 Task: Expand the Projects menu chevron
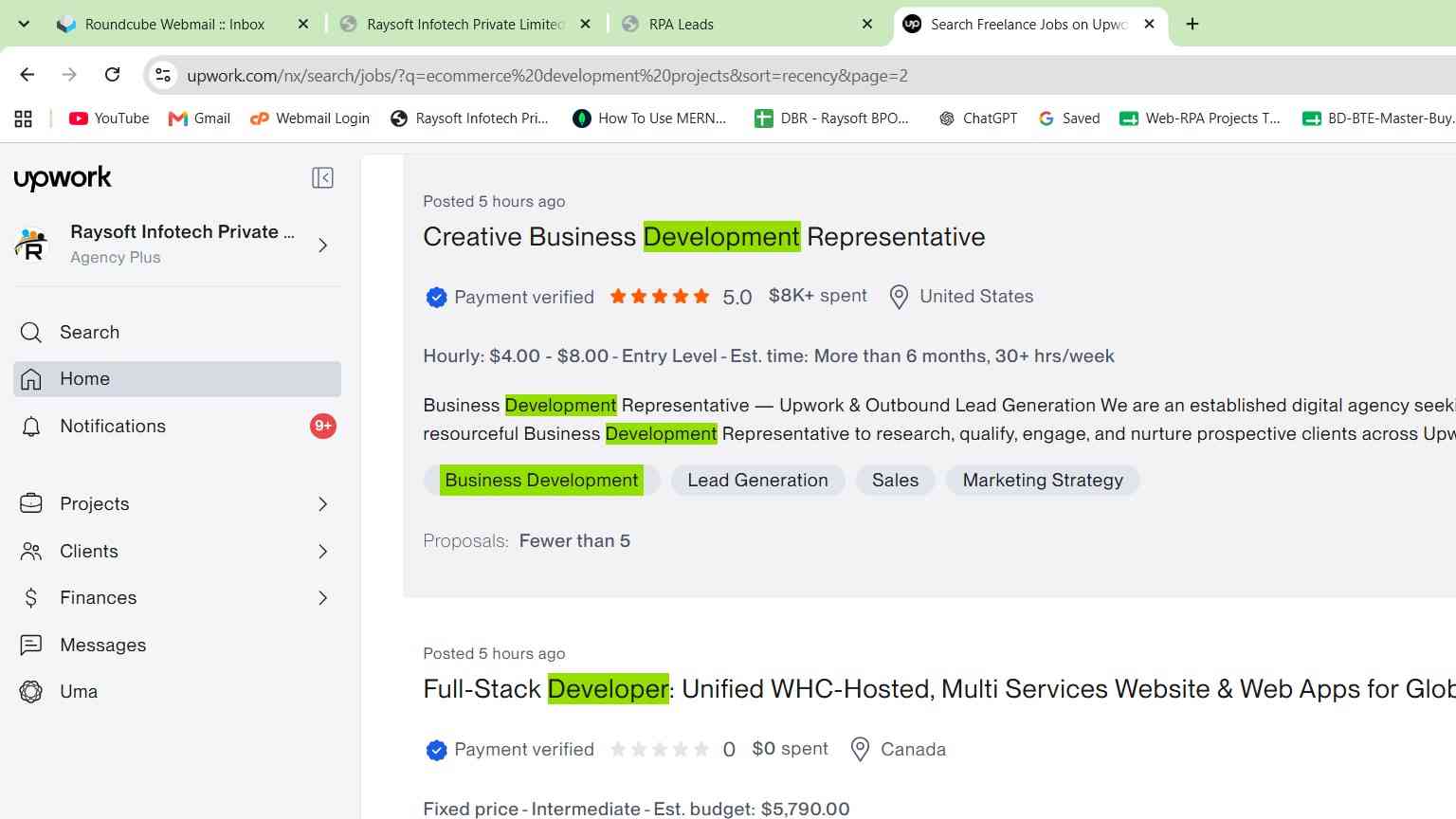point(322,504)
